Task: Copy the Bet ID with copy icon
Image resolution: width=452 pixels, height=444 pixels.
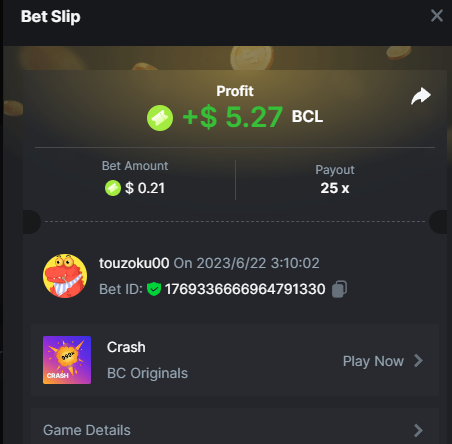Action: (x=339, y=289)
